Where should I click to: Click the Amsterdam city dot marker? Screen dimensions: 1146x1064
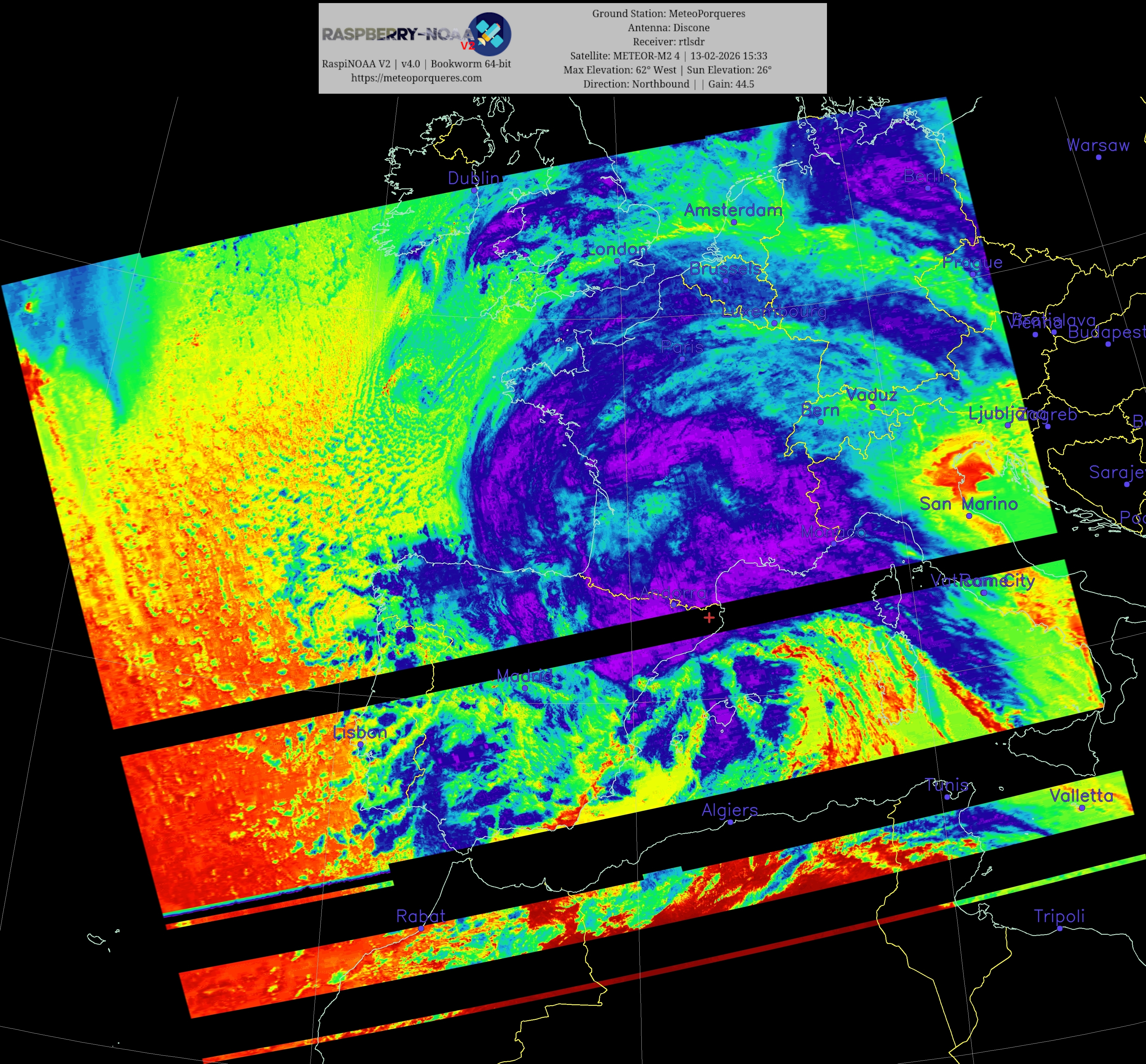point(734,222)
